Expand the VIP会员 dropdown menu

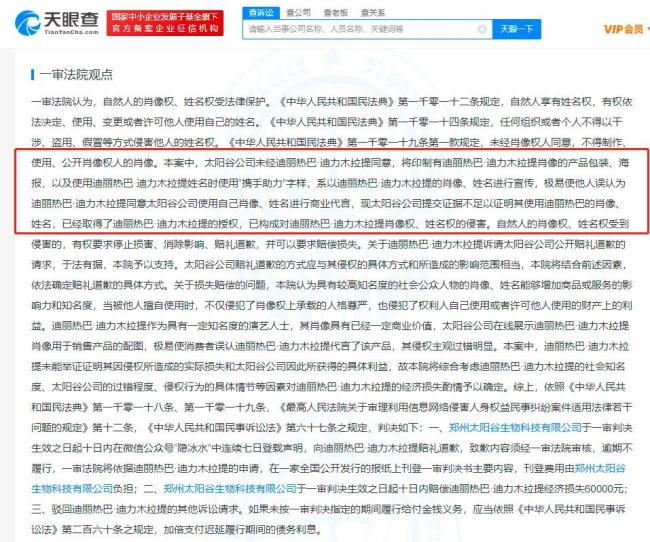(x=623, y=29)
